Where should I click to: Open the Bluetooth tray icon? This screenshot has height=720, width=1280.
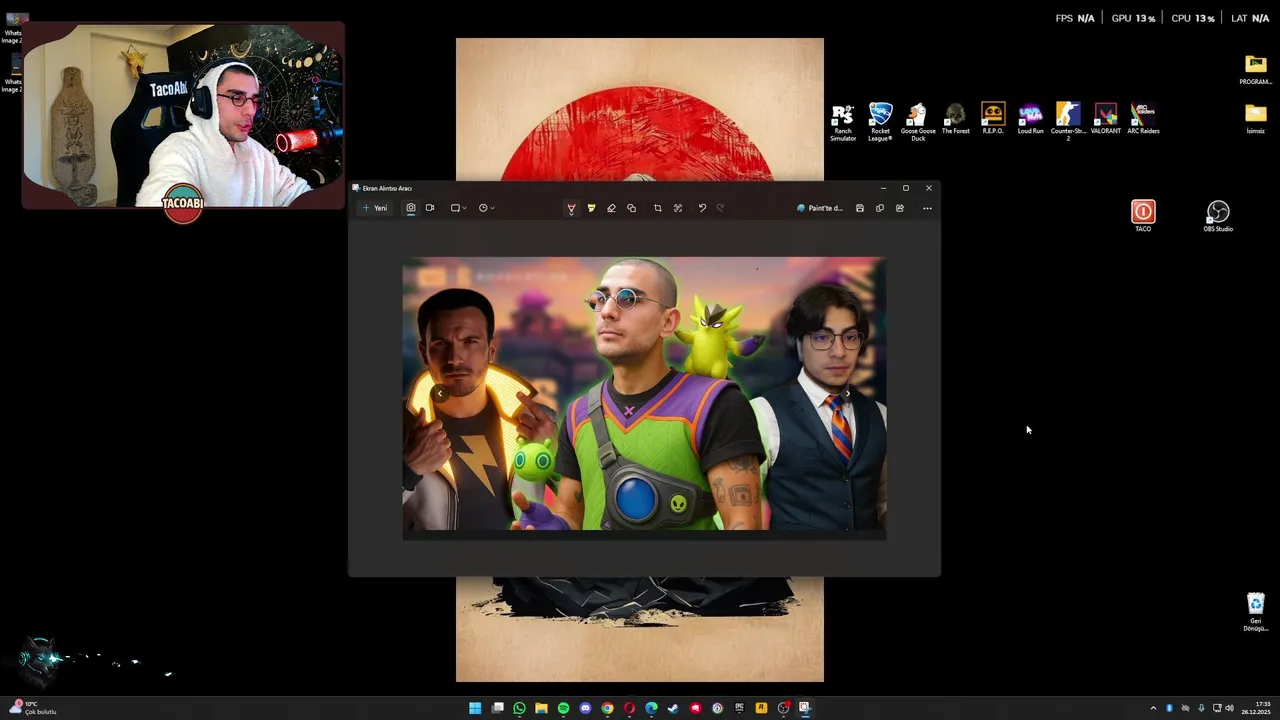(1169, 708)
